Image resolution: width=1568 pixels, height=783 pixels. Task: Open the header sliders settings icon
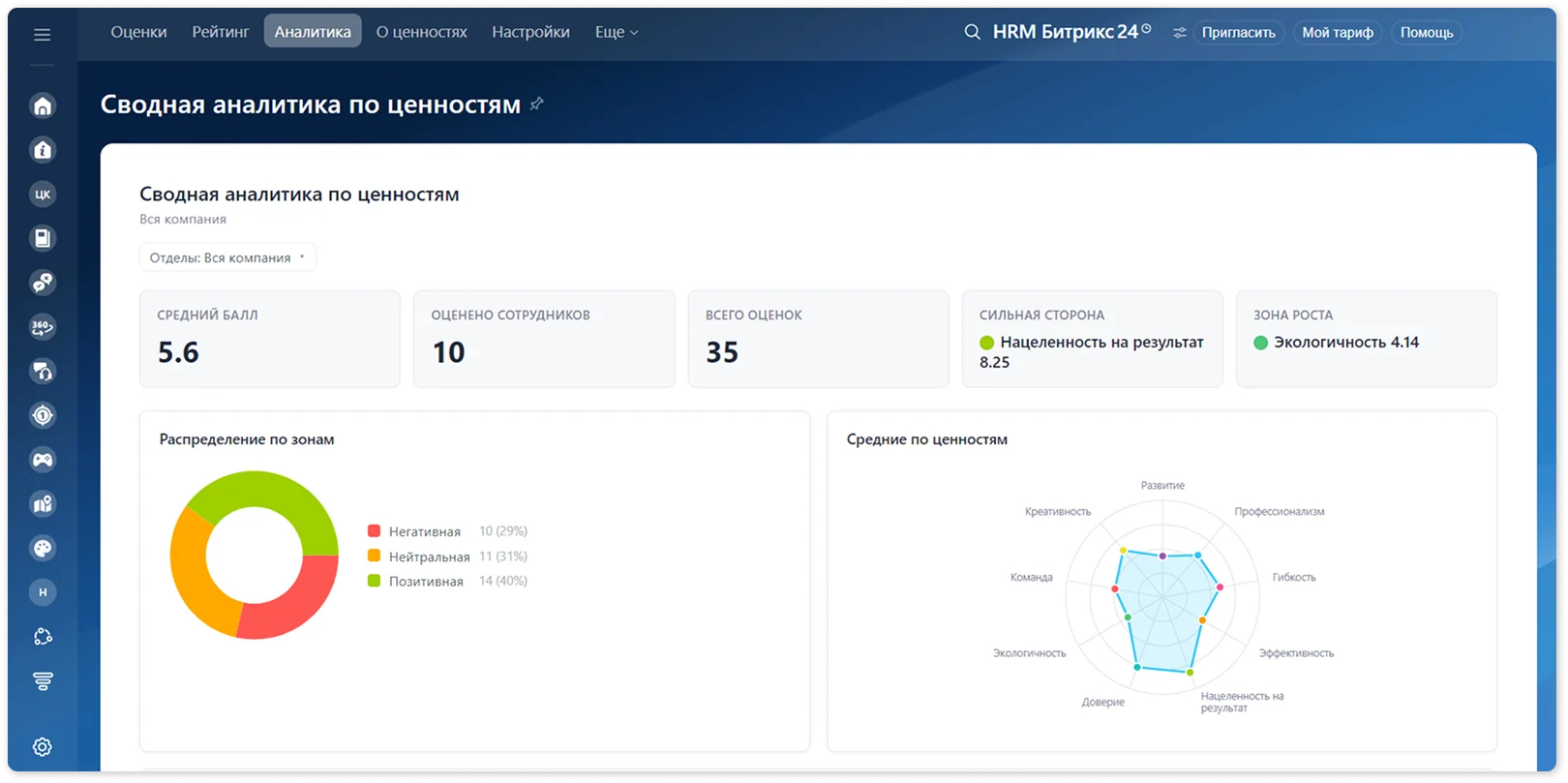tap(1179, 33)
